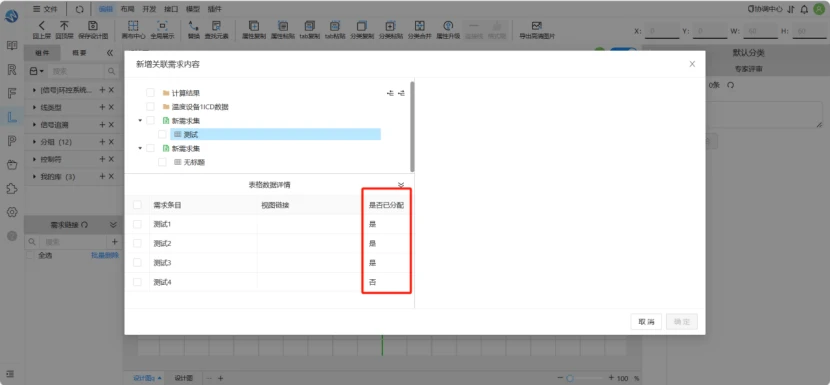Open the 接口 menu
Screen dimensions: 831x385
171,9
